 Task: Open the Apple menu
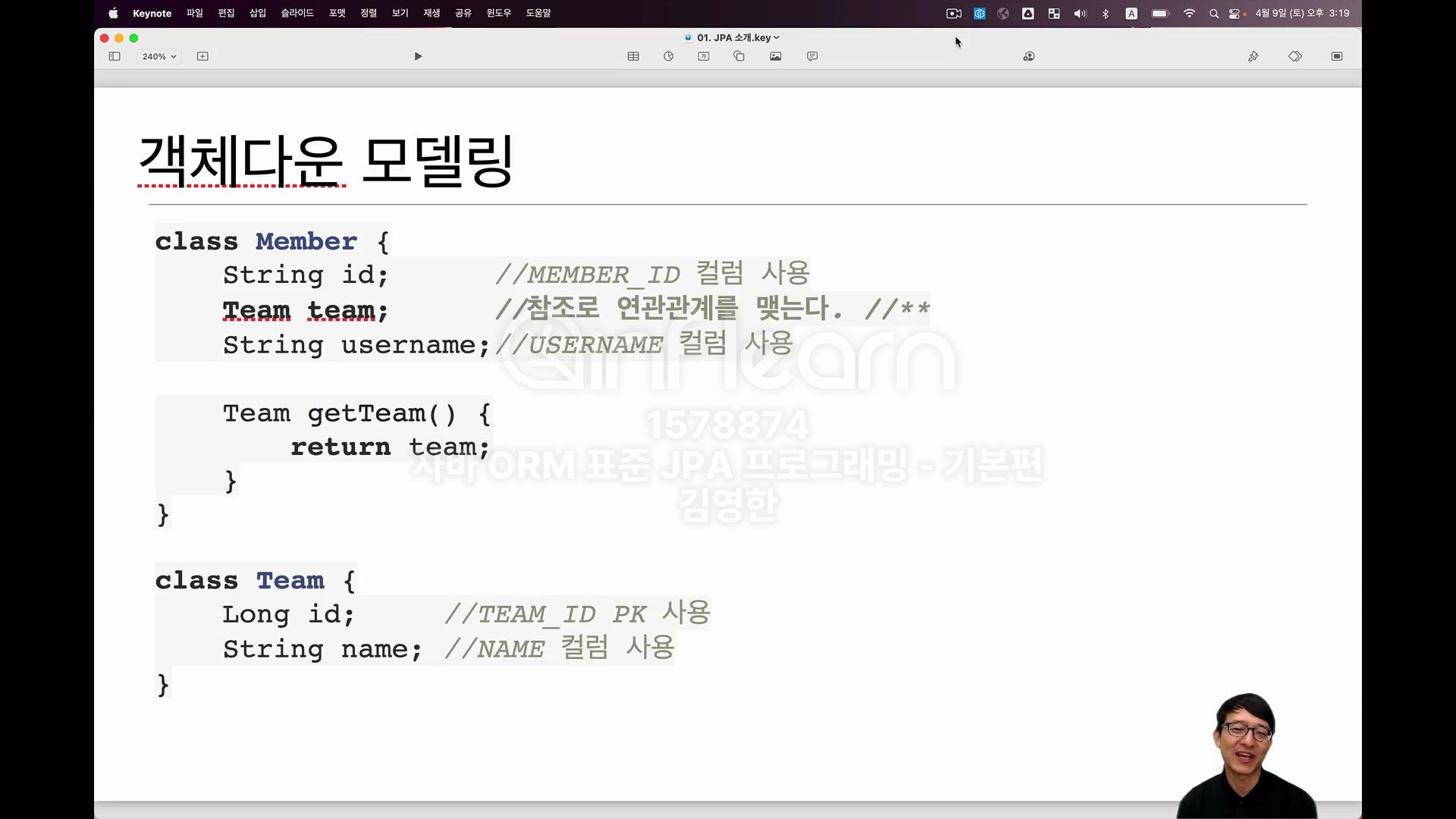click(x=113, y=13)
